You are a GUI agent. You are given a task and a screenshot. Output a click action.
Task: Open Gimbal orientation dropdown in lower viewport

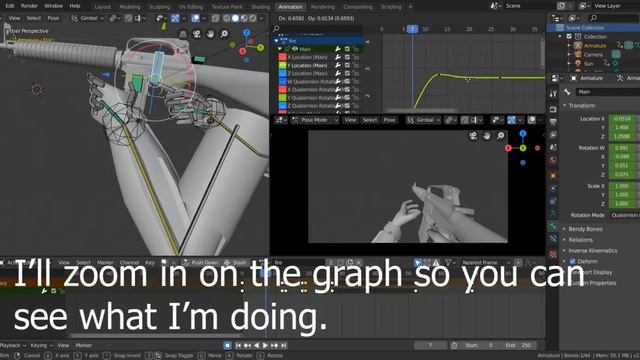point(423,120)
